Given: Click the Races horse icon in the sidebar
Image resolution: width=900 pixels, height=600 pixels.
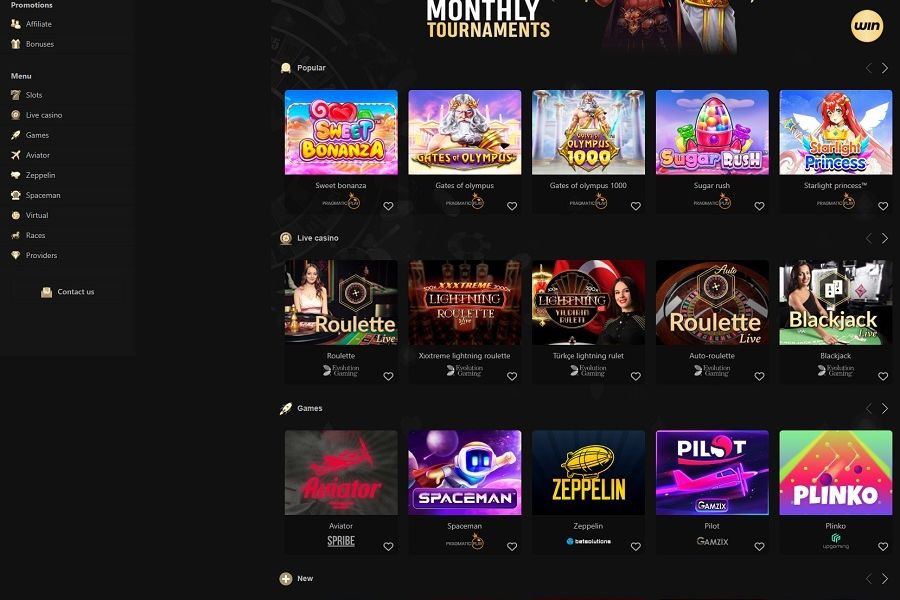Looking at the screenshot, I should click(x=15, y=235).
